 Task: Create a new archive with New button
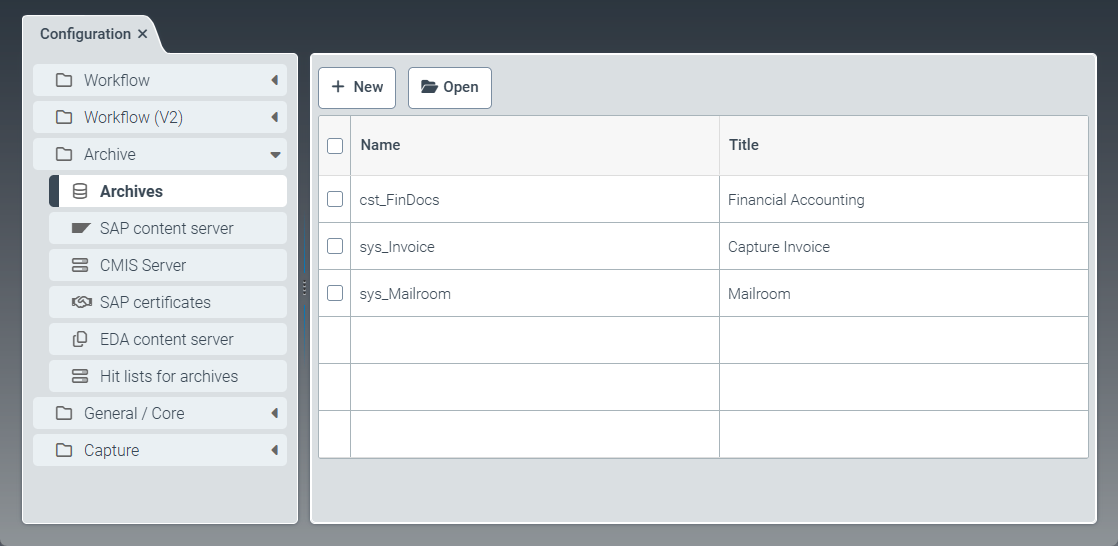click(357, 88)
